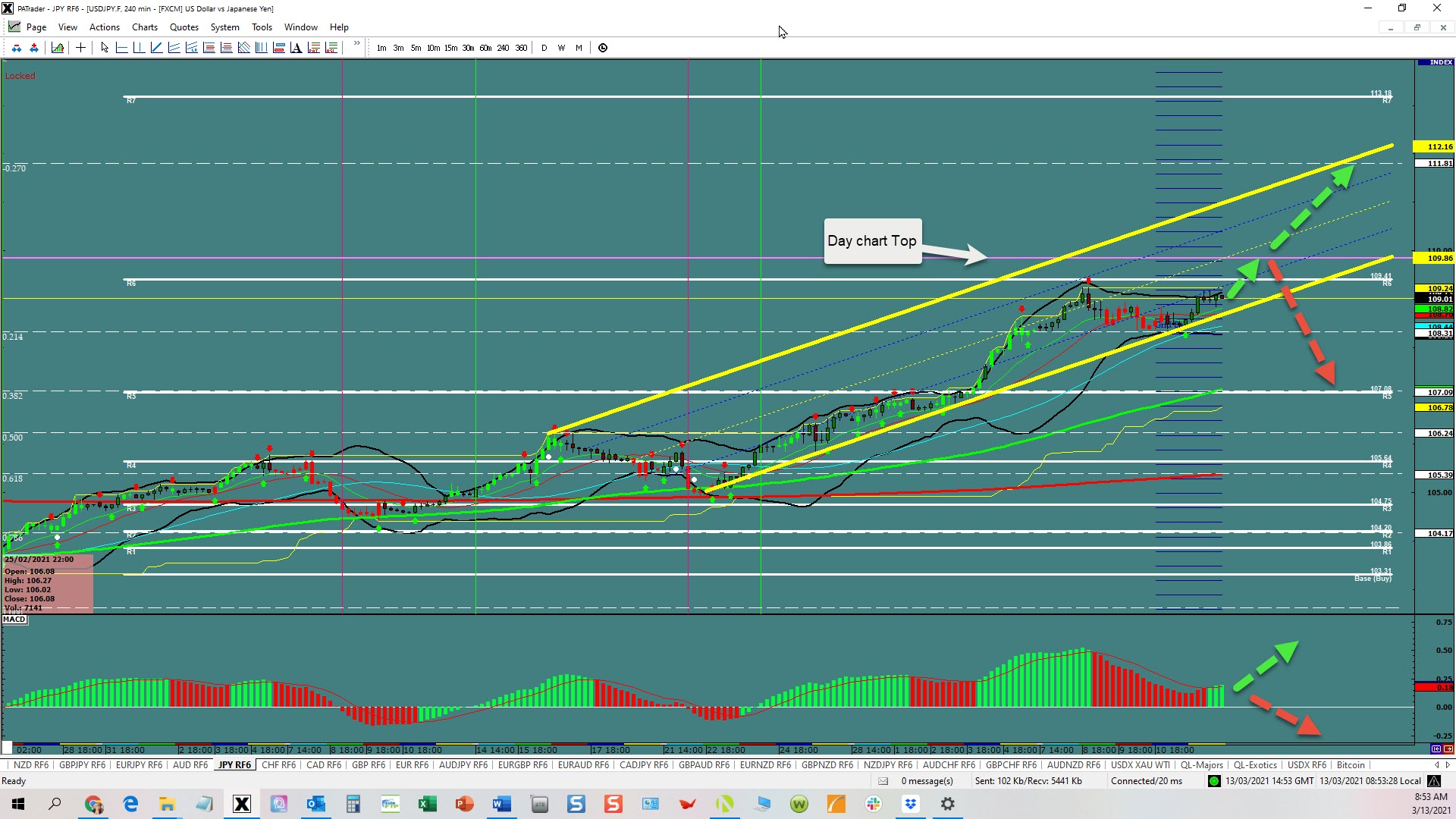The height and width of the screenshot is (819, 1456).
Task: Switch to the weekly W timeframe
Action: [x=561, y=48]
